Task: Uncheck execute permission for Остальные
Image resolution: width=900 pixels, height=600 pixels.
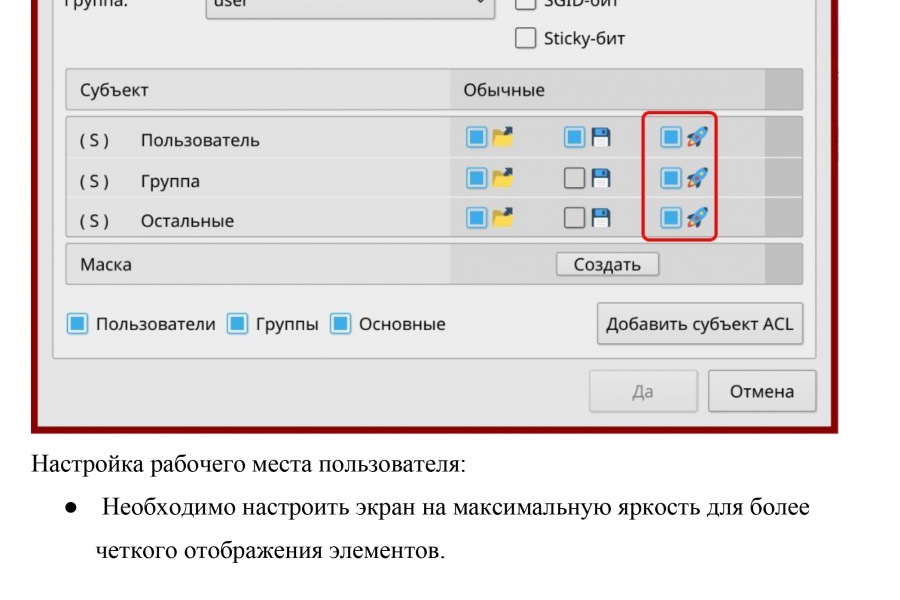Action: [670, 218]
